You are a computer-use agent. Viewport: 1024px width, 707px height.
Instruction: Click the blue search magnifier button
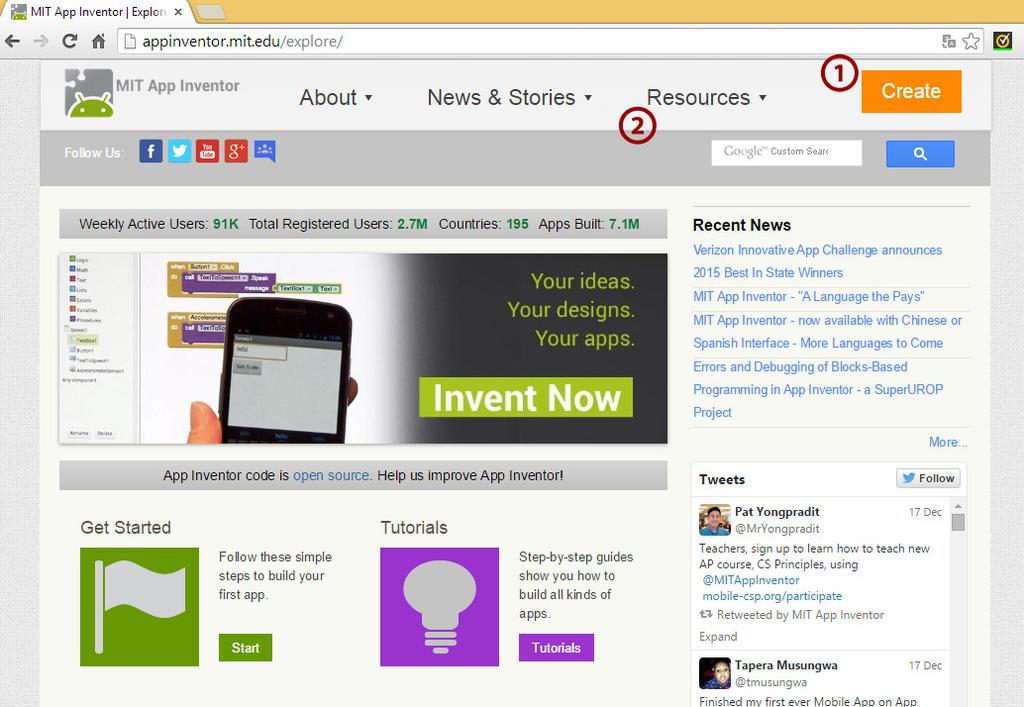tap(920, 154)
